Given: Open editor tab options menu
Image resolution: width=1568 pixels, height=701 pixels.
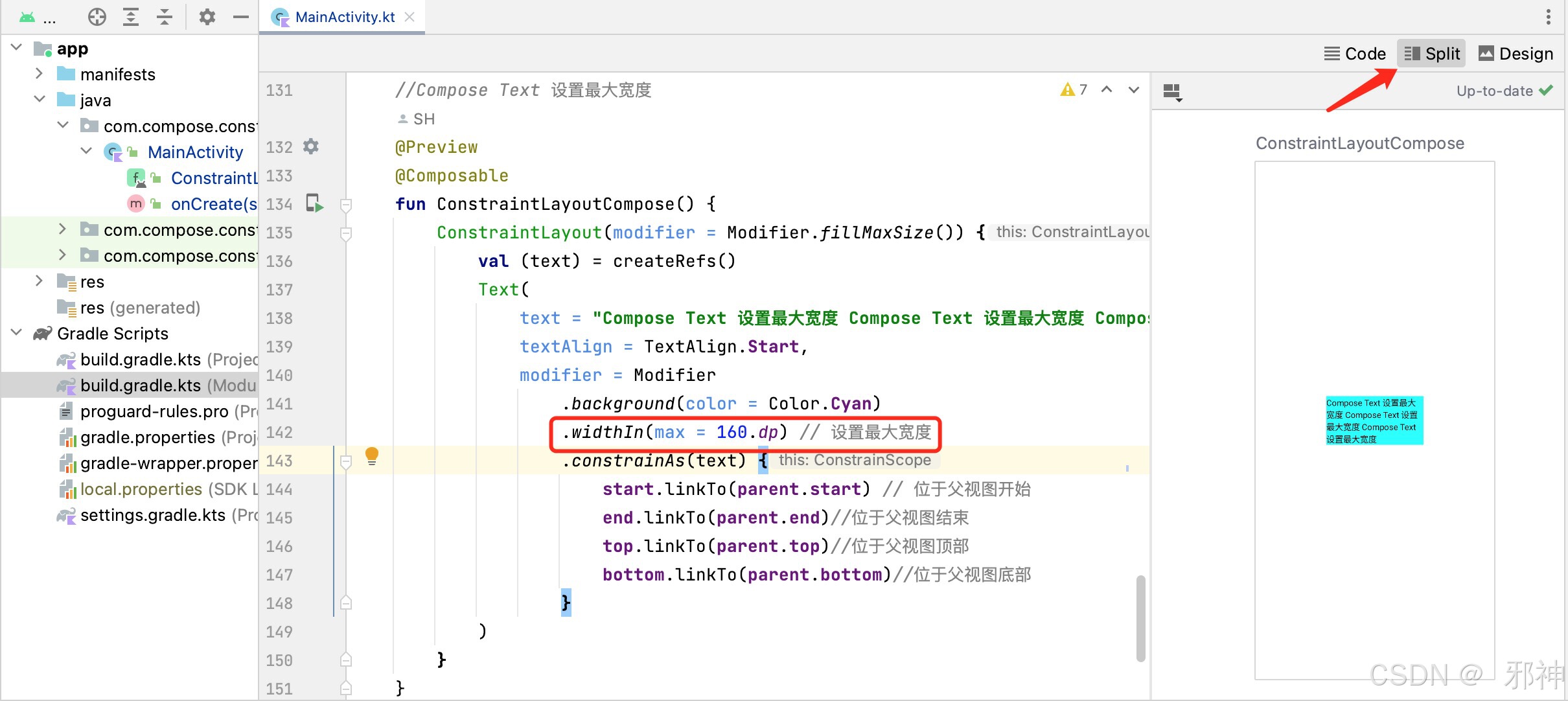Looking at the screenshot, I should pyautogui.click(x=1549, y=17).
